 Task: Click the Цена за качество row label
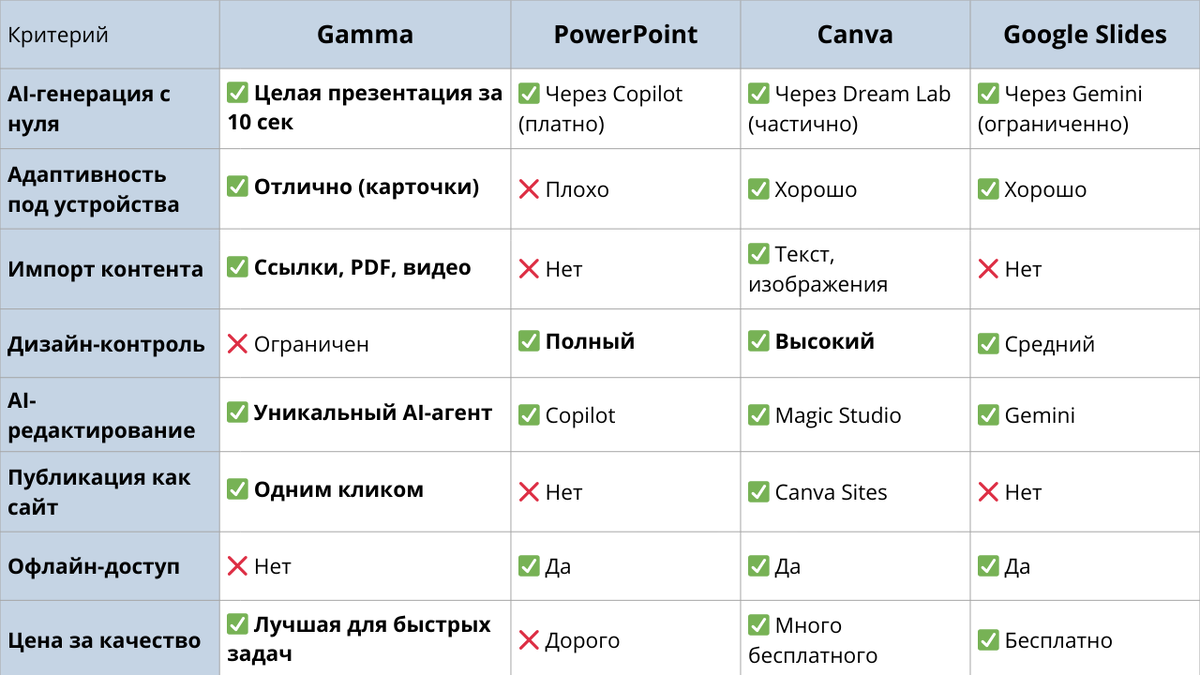104,640
